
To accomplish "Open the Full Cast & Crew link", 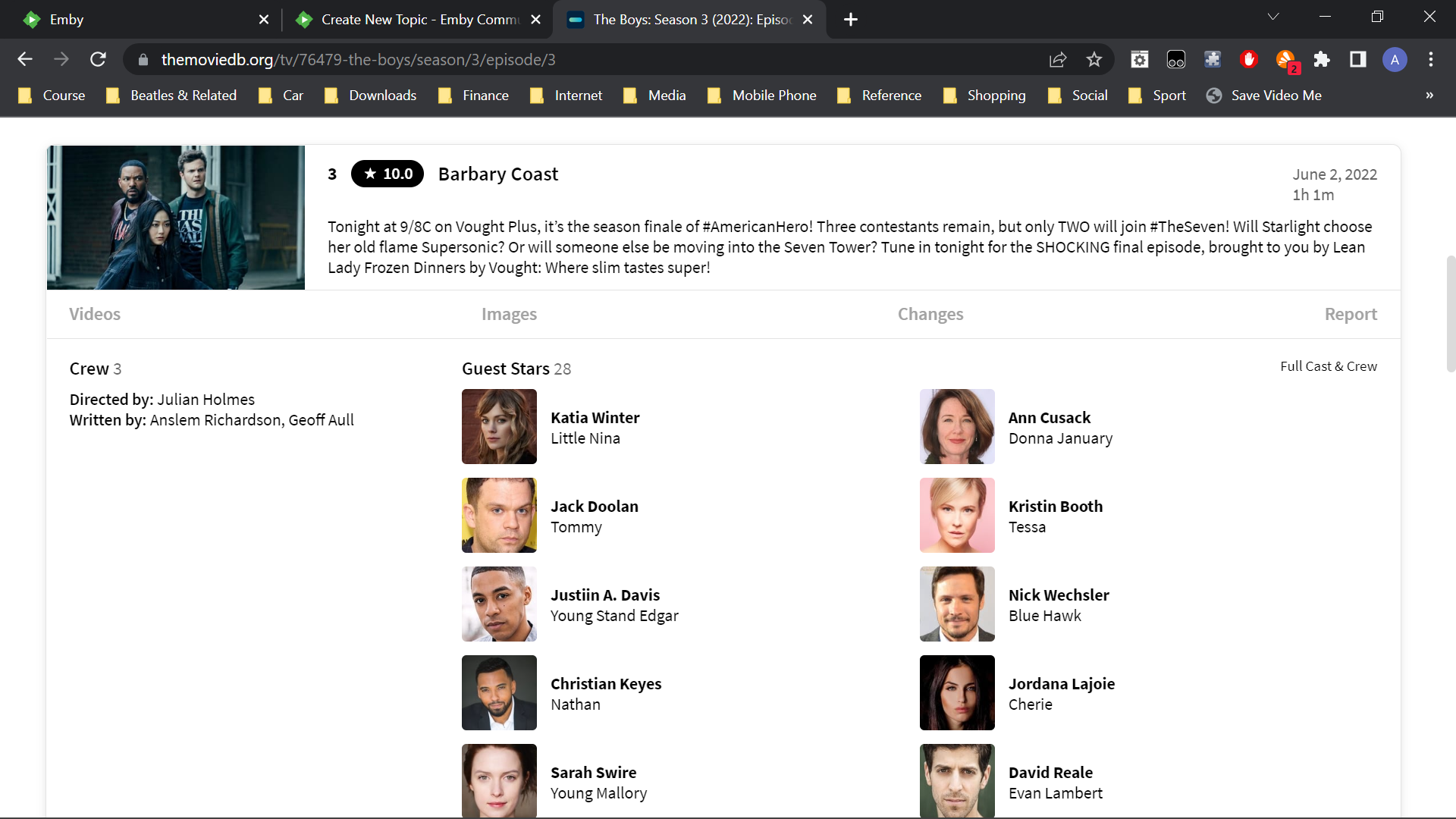I will [1328, 366].
